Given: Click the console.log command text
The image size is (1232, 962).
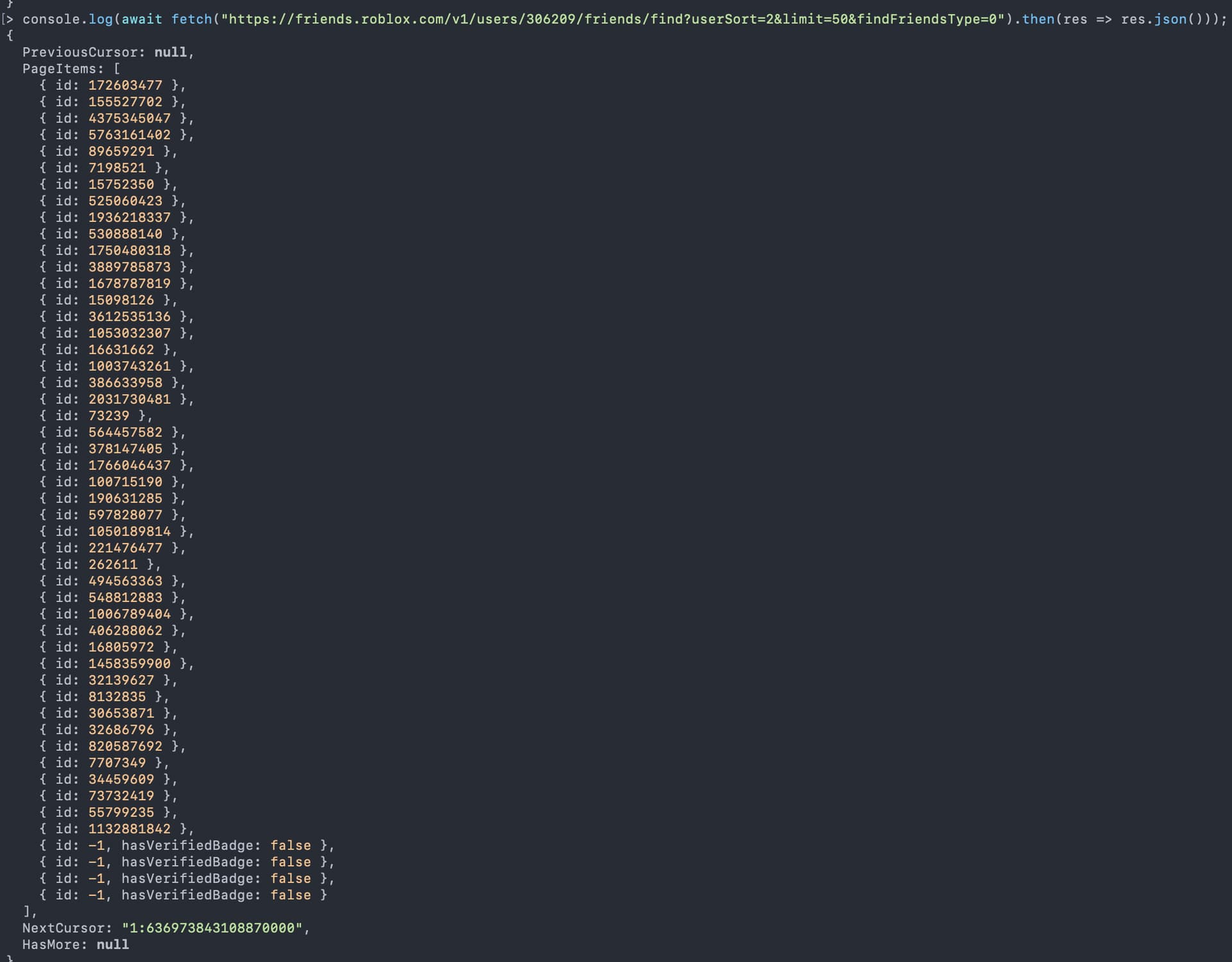Looking at the screenshot, I should (x=67, y=19).
